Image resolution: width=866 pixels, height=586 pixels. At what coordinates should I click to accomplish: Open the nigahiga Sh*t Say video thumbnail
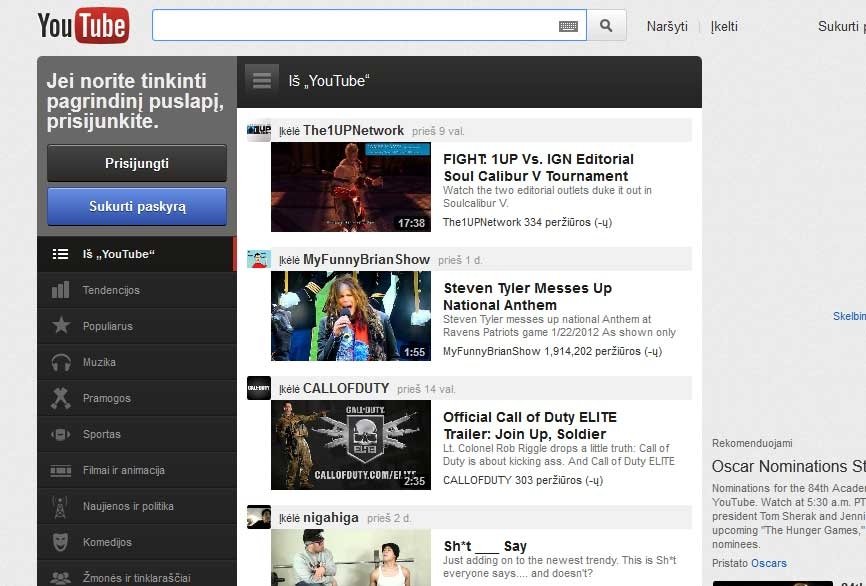click(351, 558)
